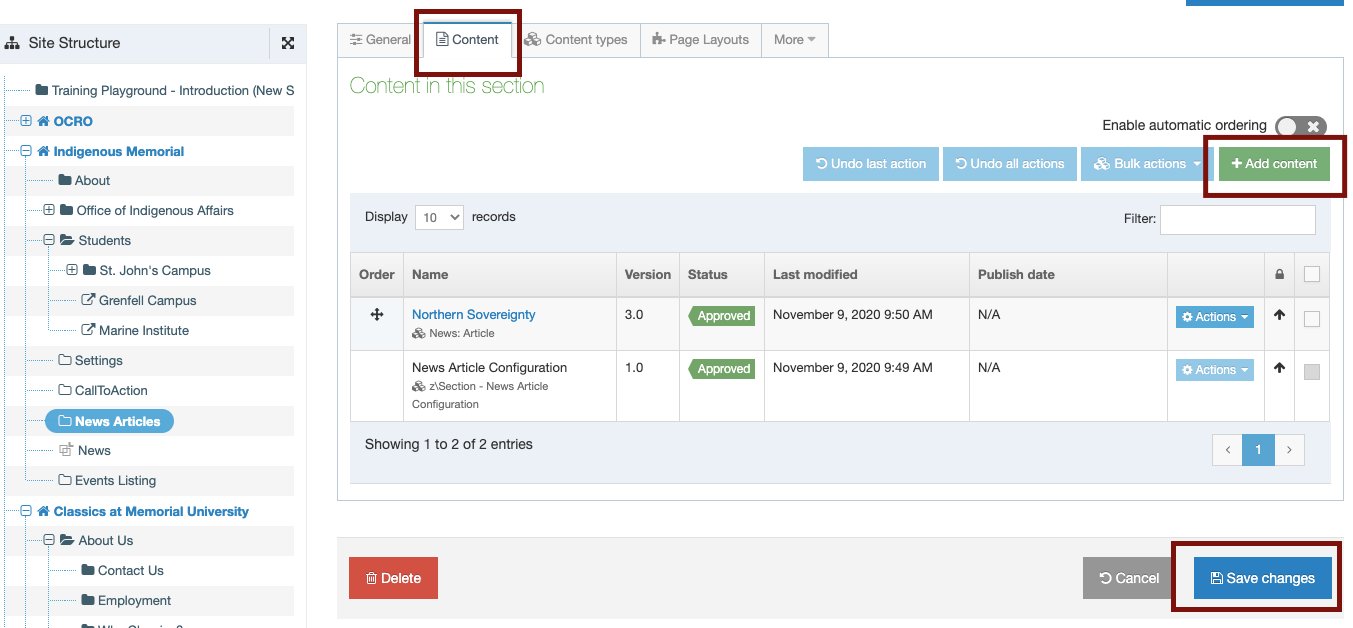
Task: Switch to the Content types tab
Action: point(576,40)
